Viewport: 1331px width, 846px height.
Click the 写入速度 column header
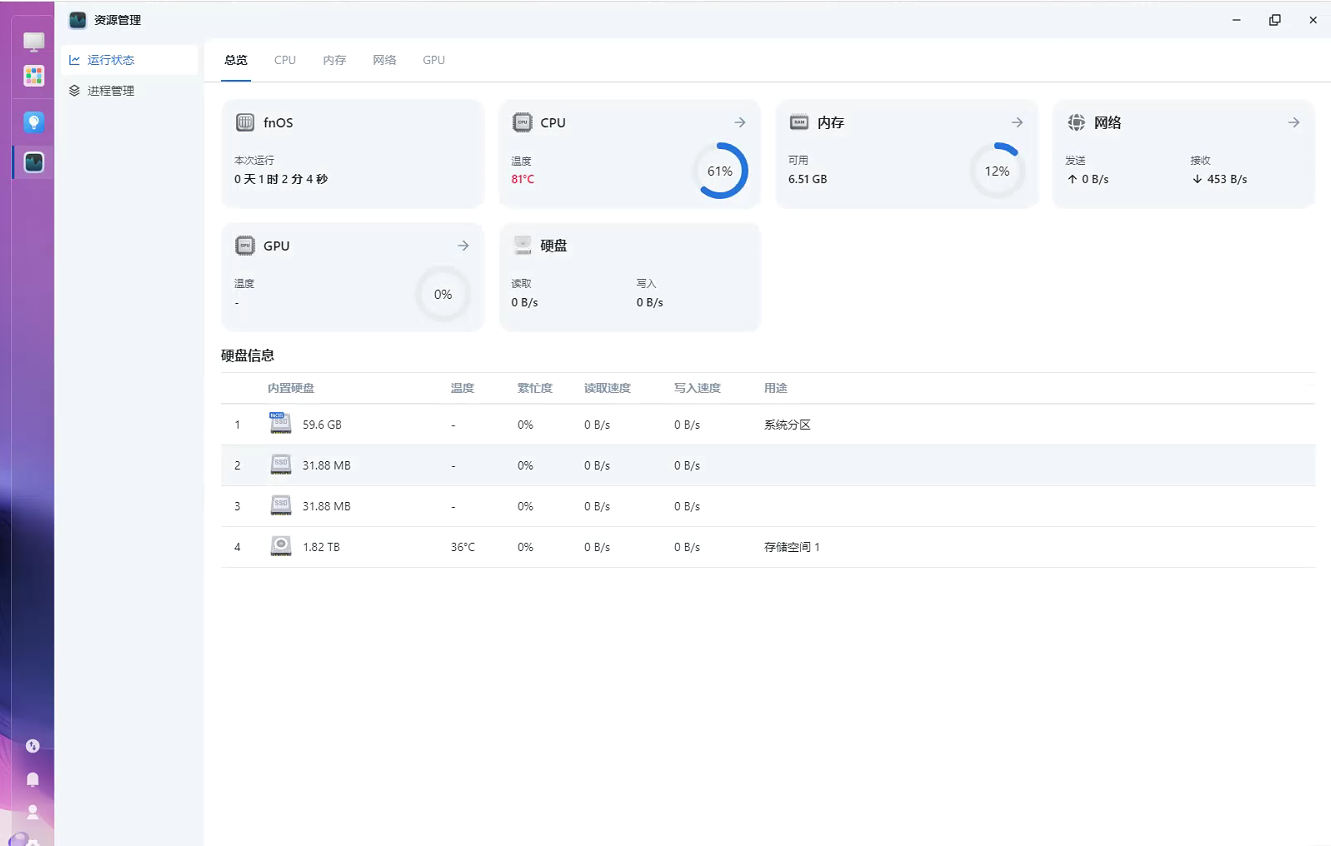point(698,388)
